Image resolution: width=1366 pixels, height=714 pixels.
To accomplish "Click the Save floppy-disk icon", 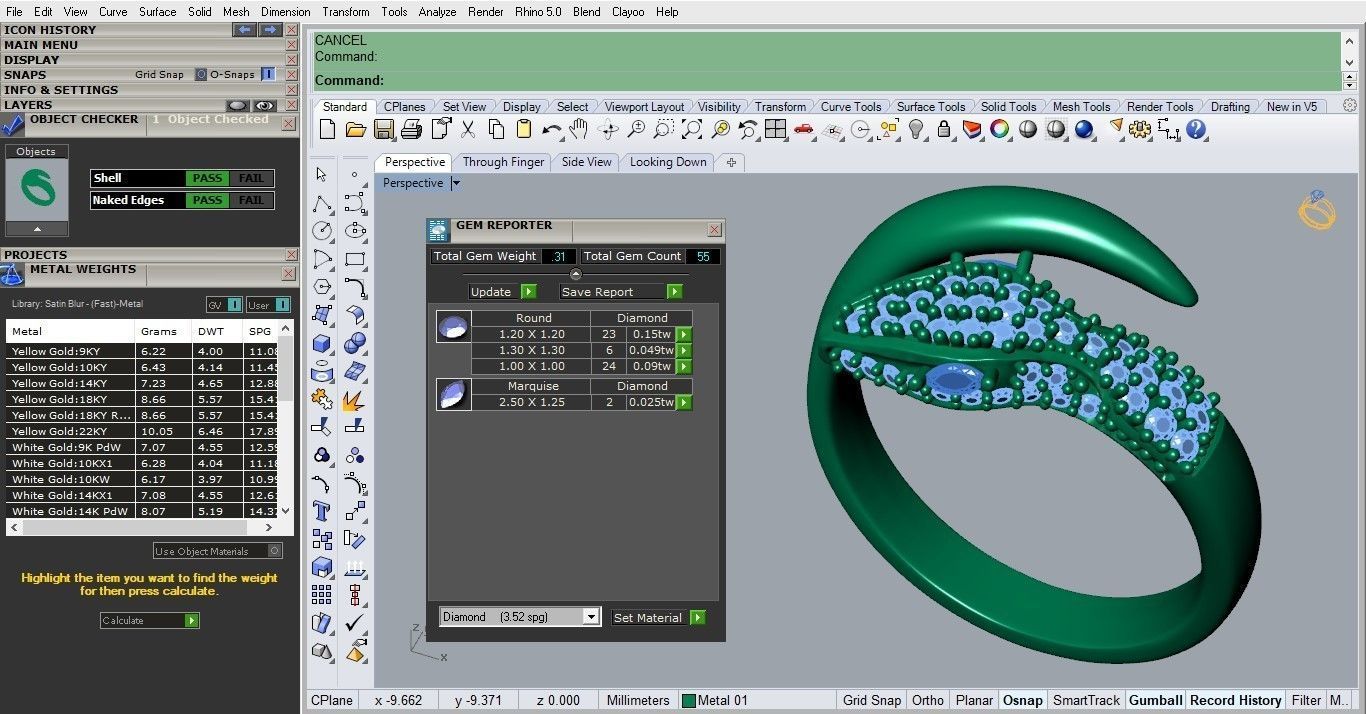I will (383, 129).
